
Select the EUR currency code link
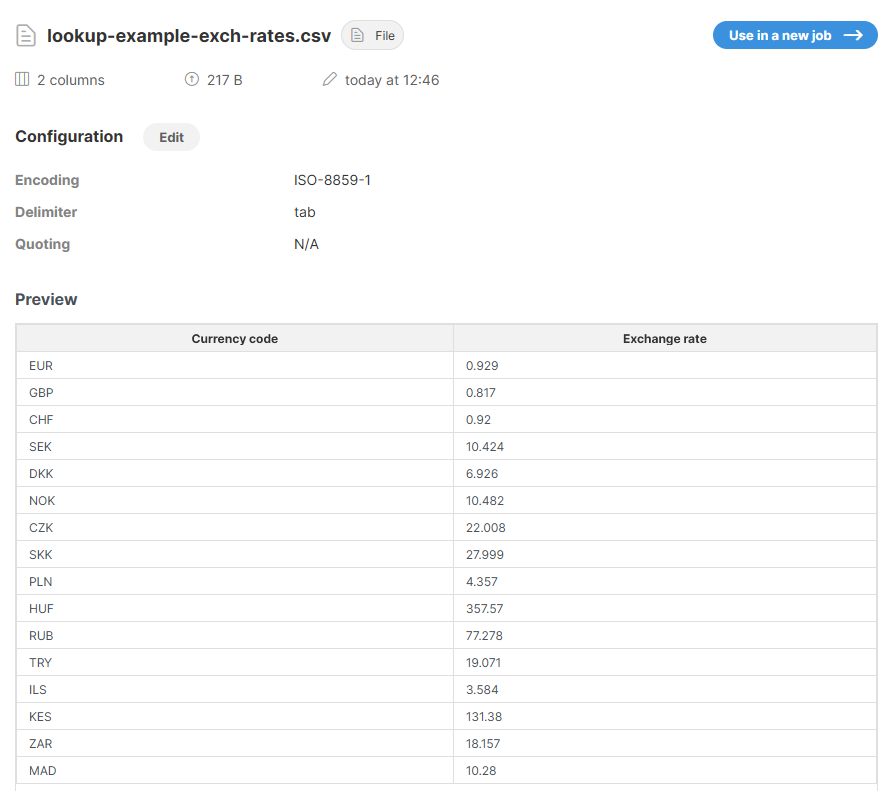pos(40,365)
